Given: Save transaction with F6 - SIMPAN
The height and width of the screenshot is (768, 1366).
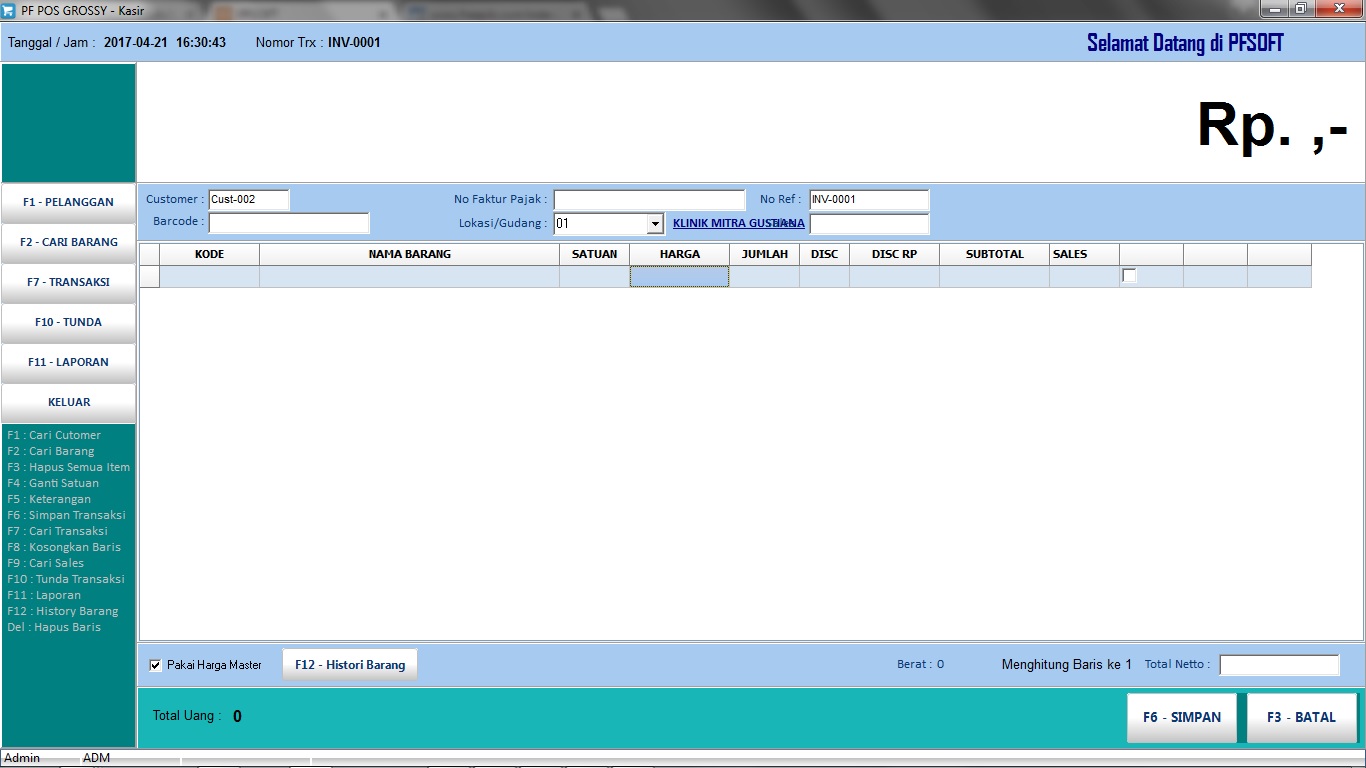Looking at the screenshot, I should (x=1182, y=717).
